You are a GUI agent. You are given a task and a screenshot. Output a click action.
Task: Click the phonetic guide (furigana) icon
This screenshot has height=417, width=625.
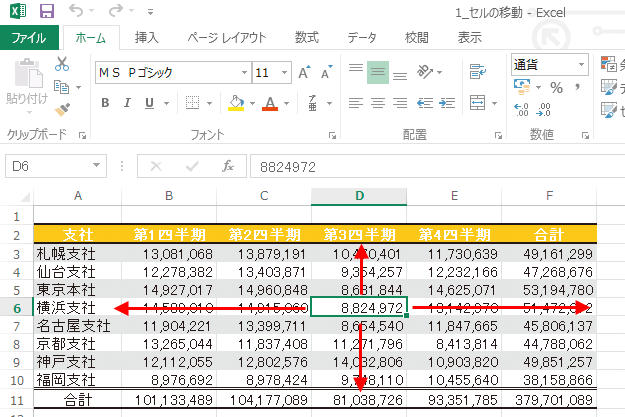coord(312,103)
